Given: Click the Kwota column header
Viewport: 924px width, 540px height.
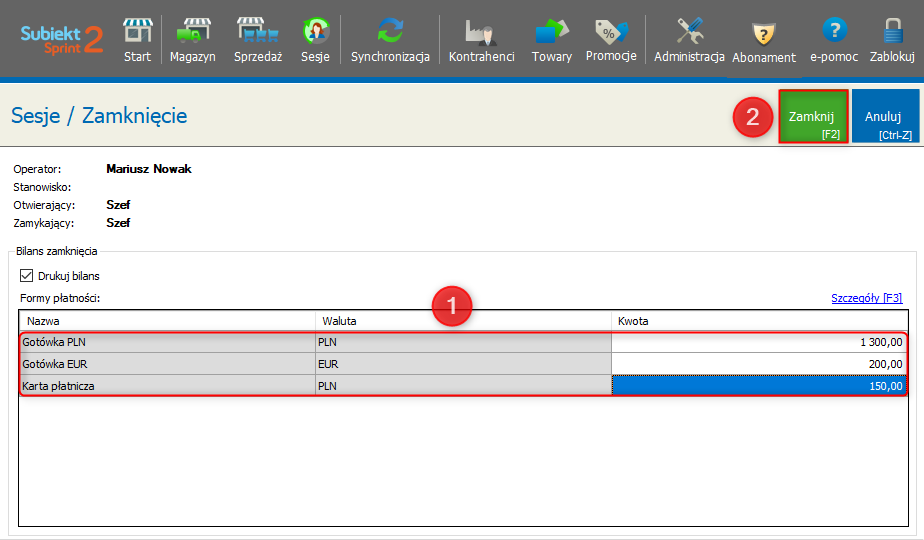Looking at the screenshot, I should 759,321.
